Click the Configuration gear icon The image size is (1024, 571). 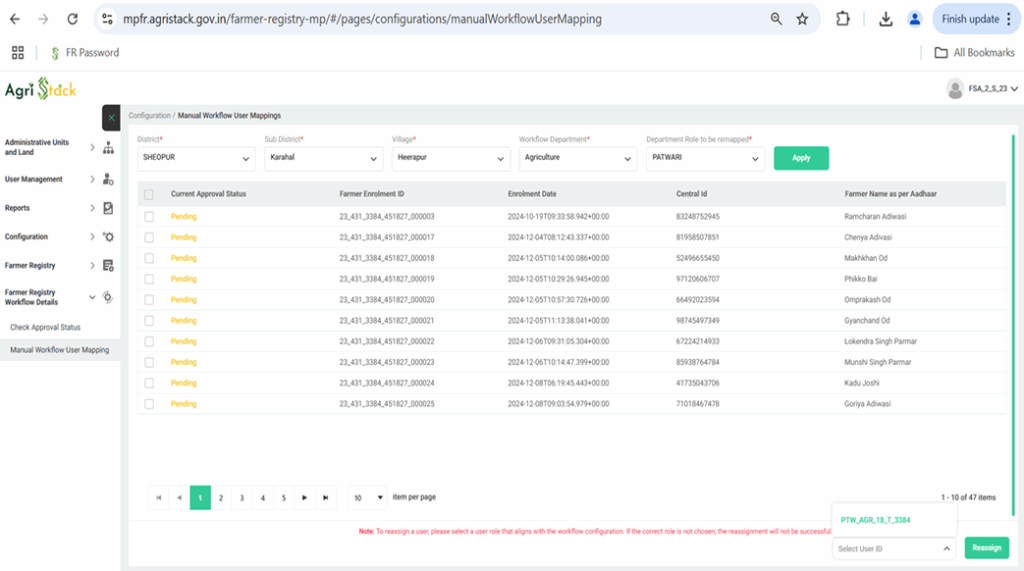[x=108, y=237]
